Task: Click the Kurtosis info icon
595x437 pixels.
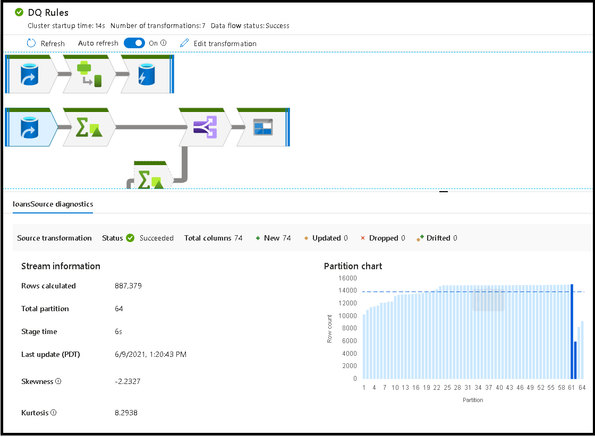Action: click(x=54, y=412)
